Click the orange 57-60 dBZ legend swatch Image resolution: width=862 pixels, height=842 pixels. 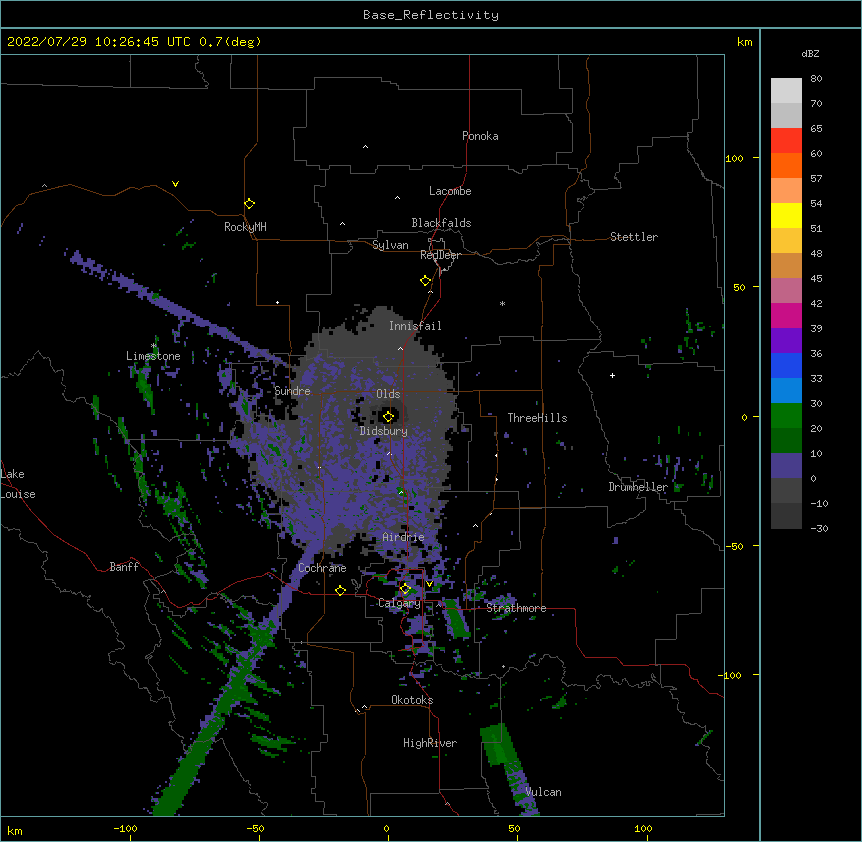786,165
